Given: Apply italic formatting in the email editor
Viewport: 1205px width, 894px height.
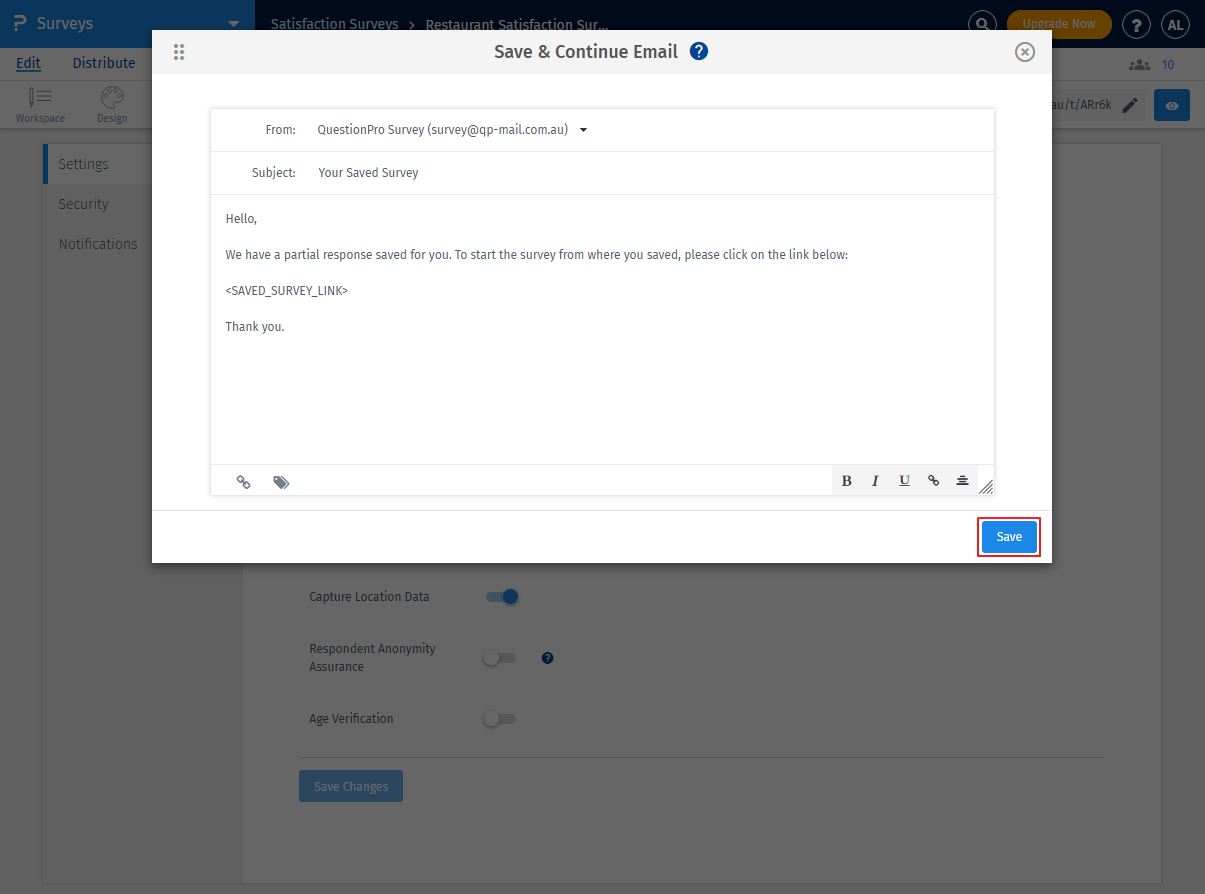Looking at the screenshot, I should click(875, 480).
